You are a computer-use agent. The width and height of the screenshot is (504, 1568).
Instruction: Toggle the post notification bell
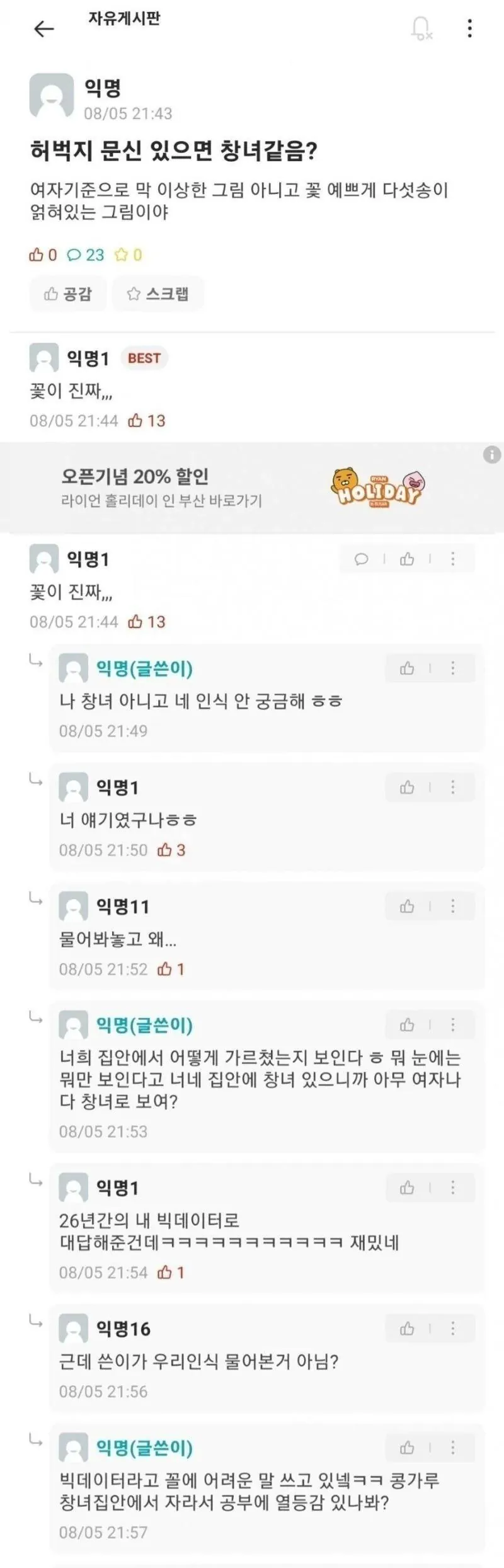tap(421, 28)
